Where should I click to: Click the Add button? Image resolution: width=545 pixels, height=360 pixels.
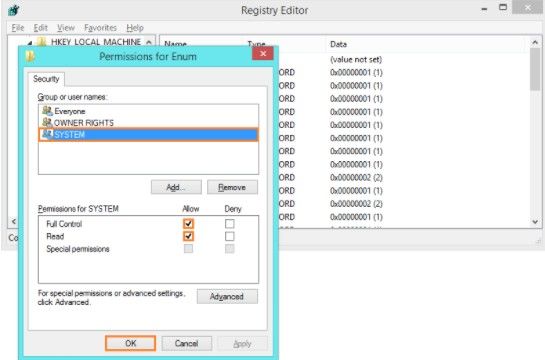[x=176, y=187]
